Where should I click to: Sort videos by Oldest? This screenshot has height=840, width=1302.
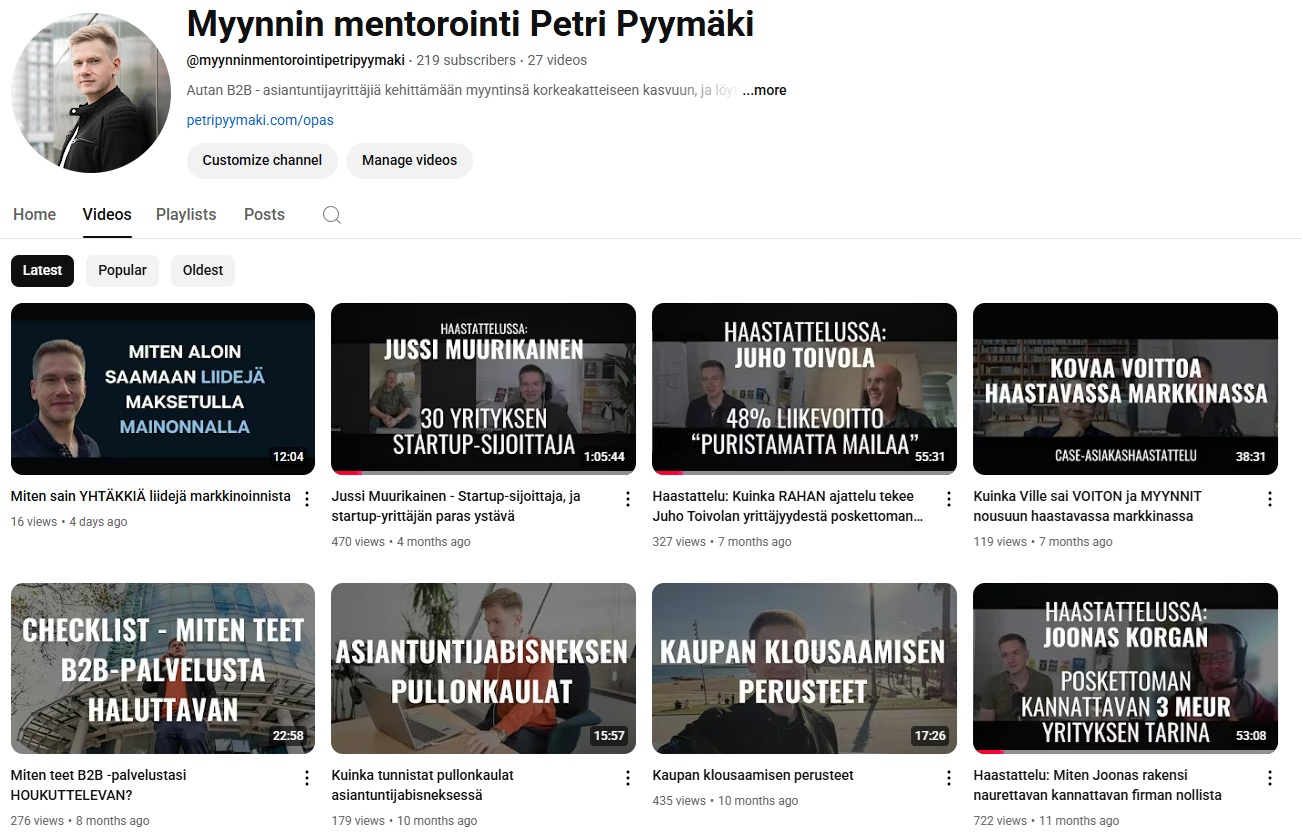[203, 271]
